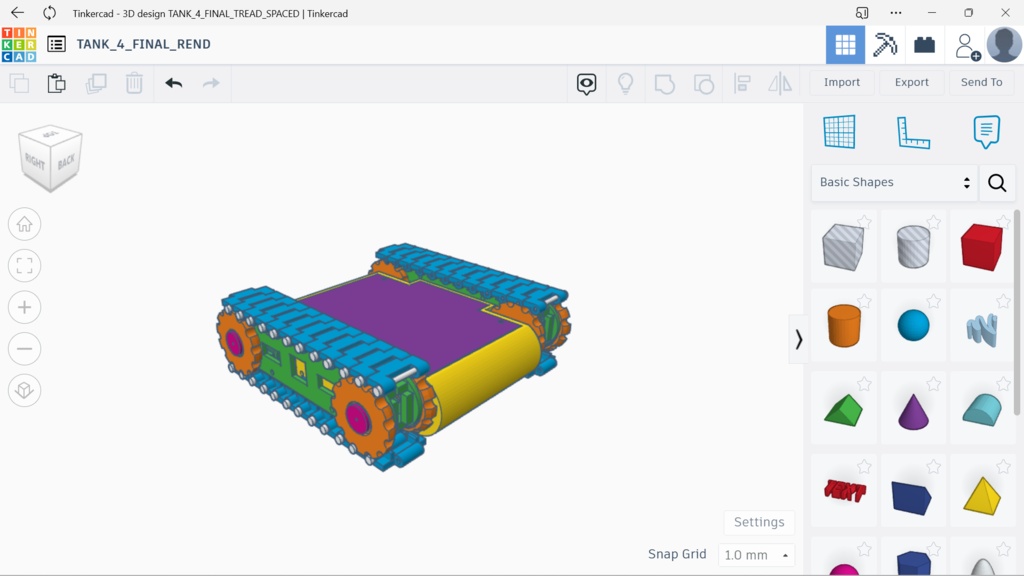1024x576 pixels.
Task: Favorite the Text shape star
Action: 864,466
